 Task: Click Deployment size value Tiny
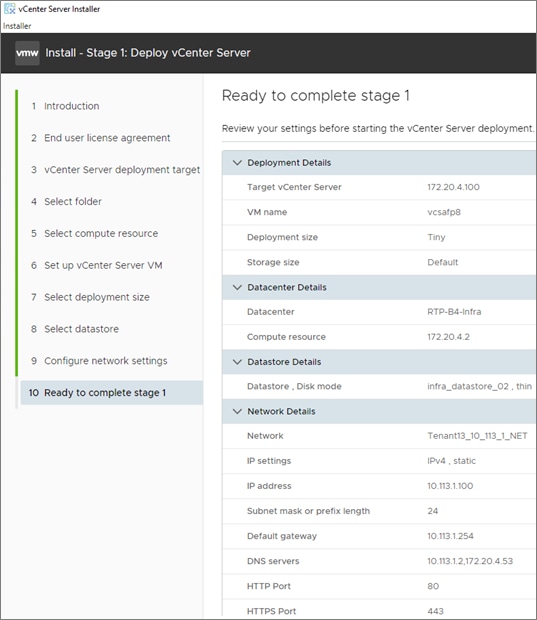point(436,237)
